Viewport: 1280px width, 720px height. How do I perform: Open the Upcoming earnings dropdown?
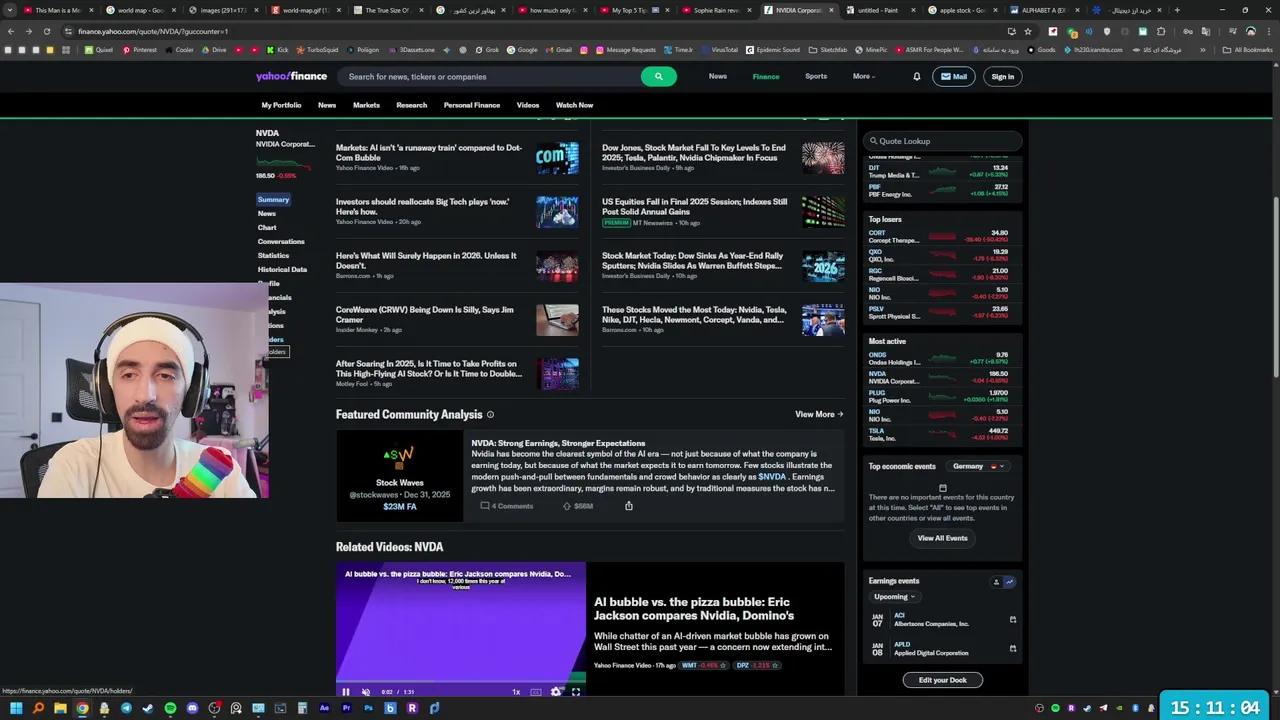point(894,597)
